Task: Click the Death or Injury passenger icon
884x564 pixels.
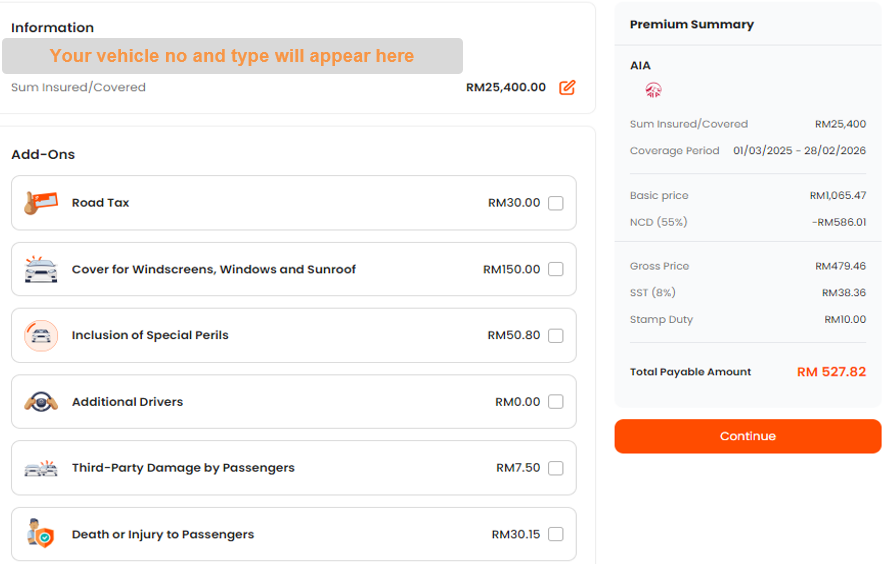Action: click(x=41, y=534)
